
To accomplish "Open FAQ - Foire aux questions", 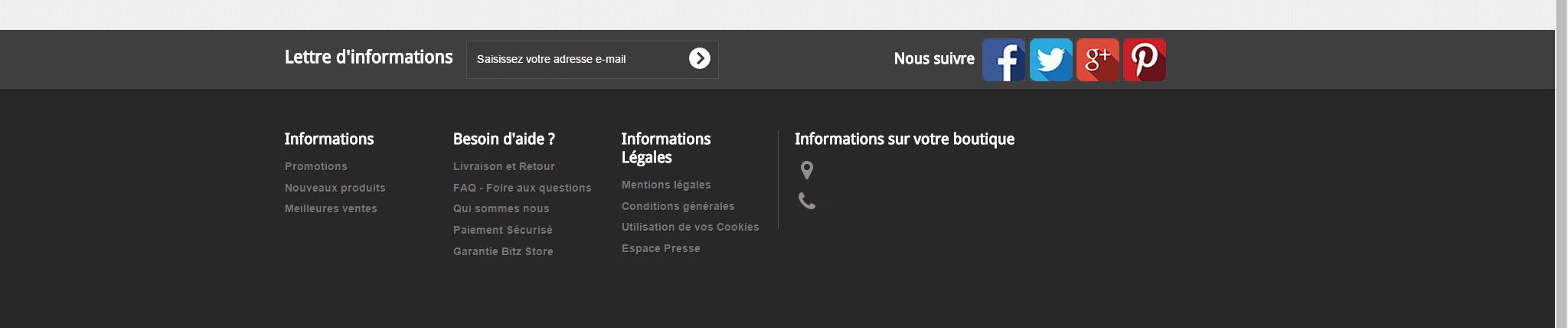I will (x=522, y=188).
